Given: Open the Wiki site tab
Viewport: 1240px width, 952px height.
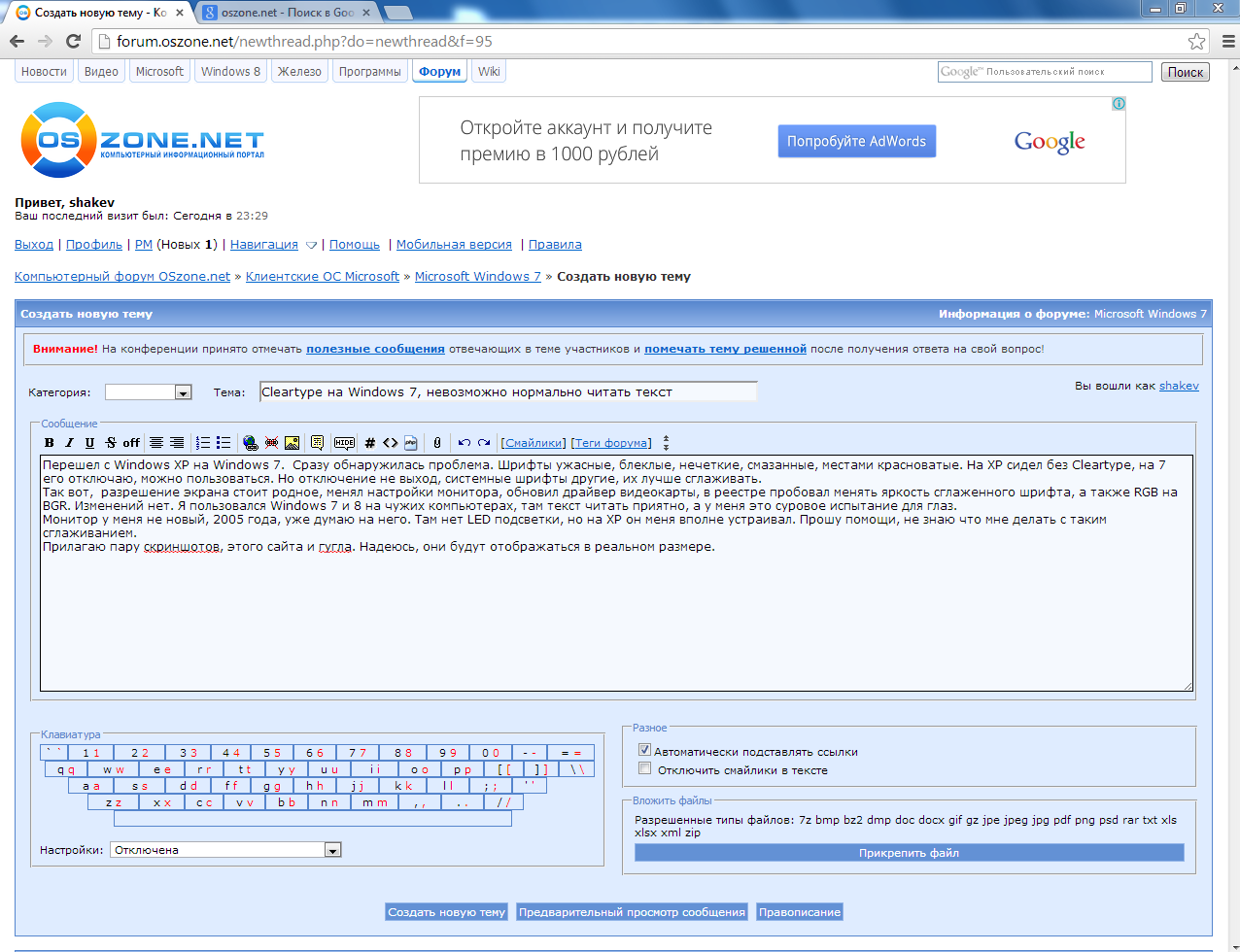Looking at the screenshot, I should (x=489, y=72).
